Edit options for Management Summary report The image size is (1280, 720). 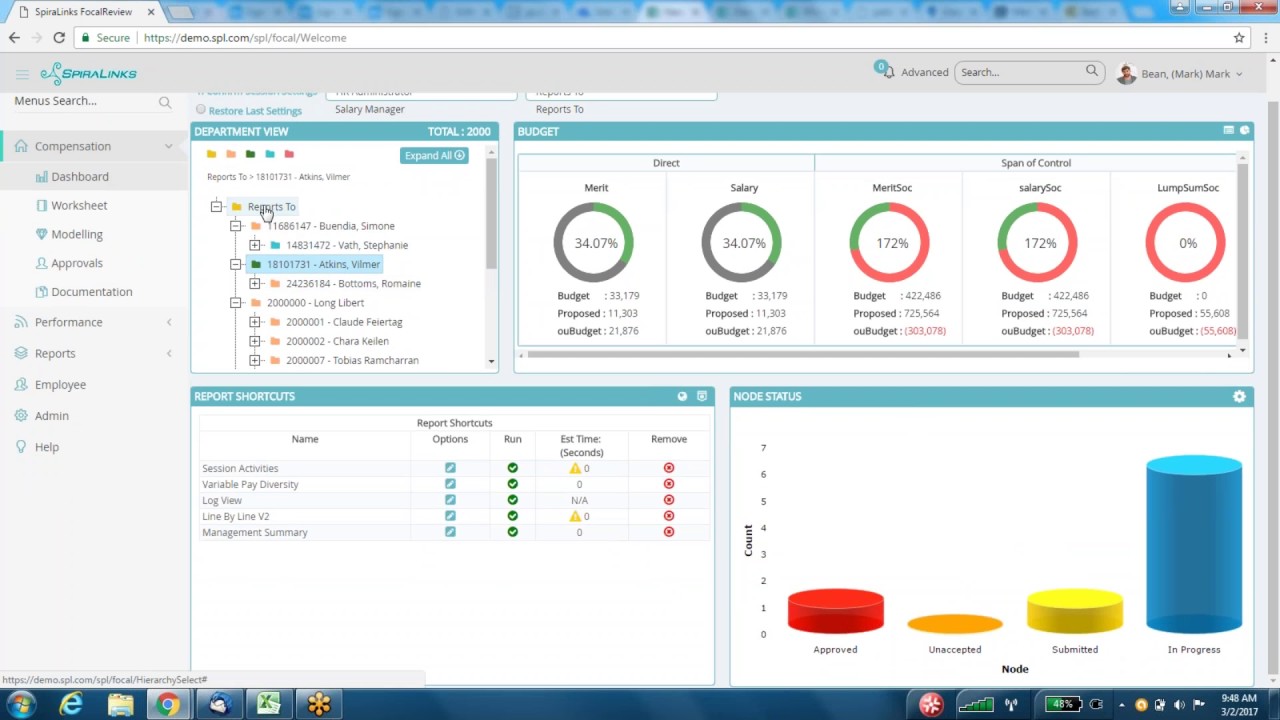coord(450,532)
